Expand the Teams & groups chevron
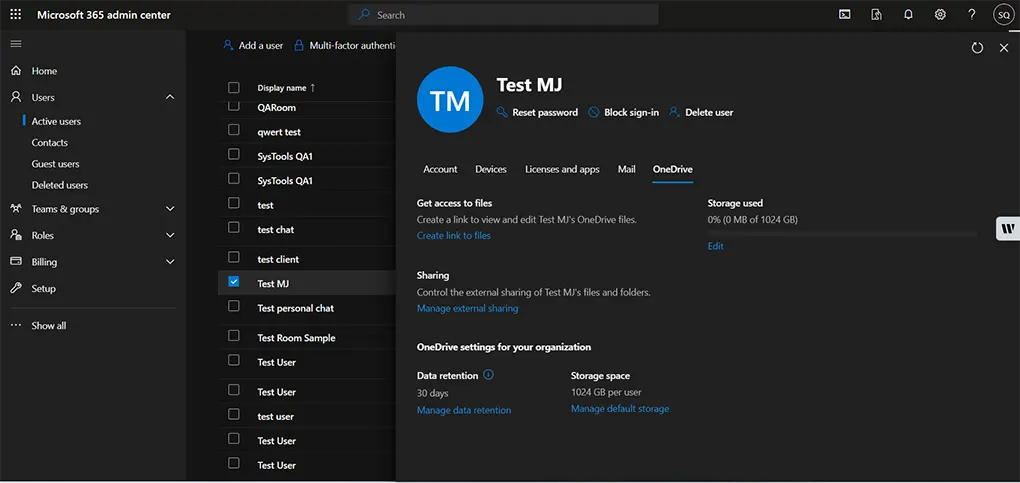Image resolution: width=1020 pixels, height=483 pixels. click(x=170, y=209)
